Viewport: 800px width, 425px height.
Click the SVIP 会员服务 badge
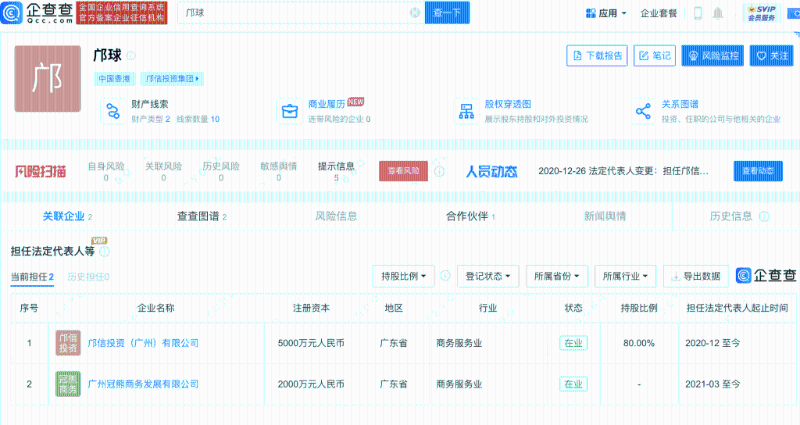point(765,13)
